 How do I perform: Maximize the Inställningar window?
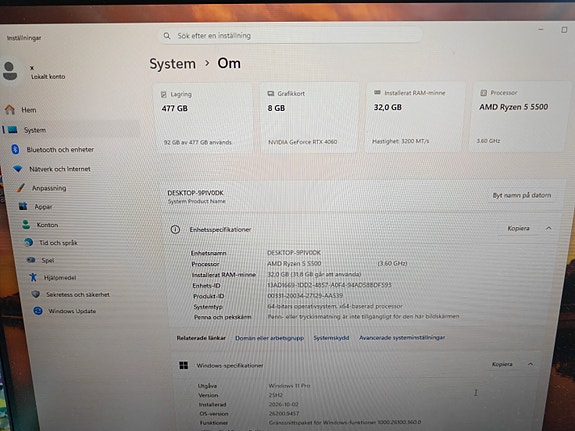(x=564, y=29)
